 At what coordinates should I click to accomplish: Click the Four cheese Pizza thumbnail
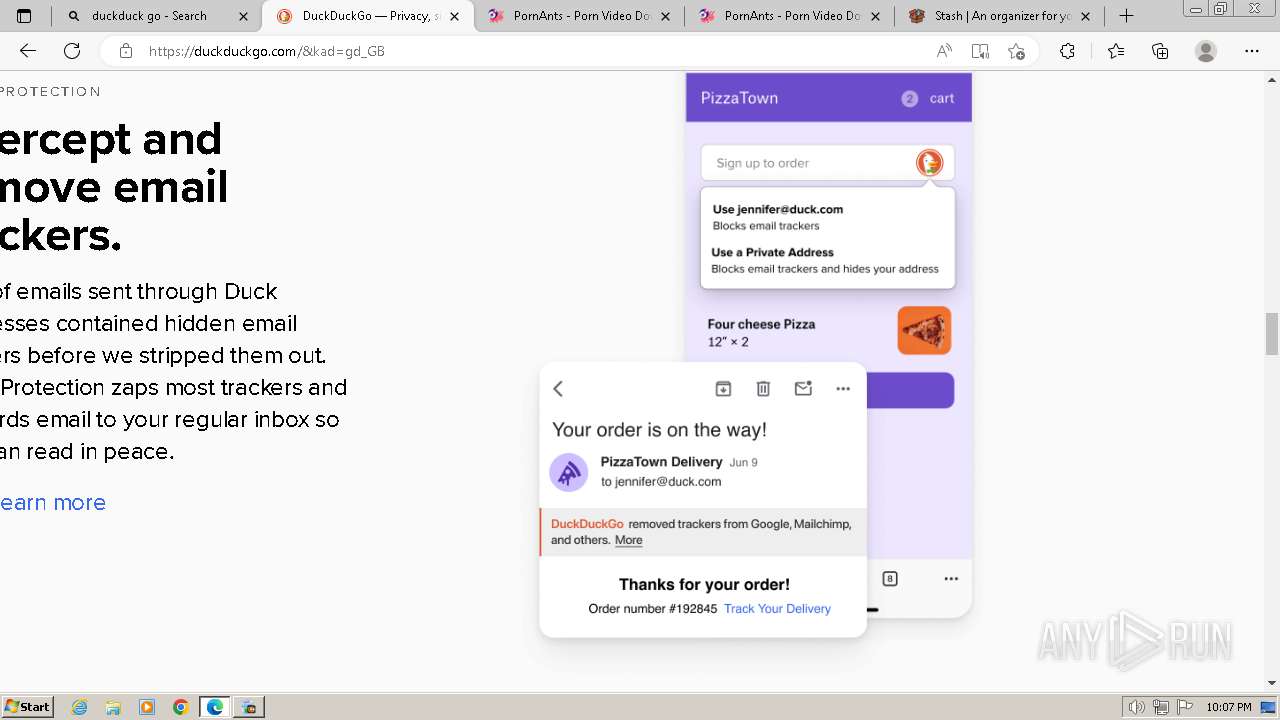coord(924,330)
